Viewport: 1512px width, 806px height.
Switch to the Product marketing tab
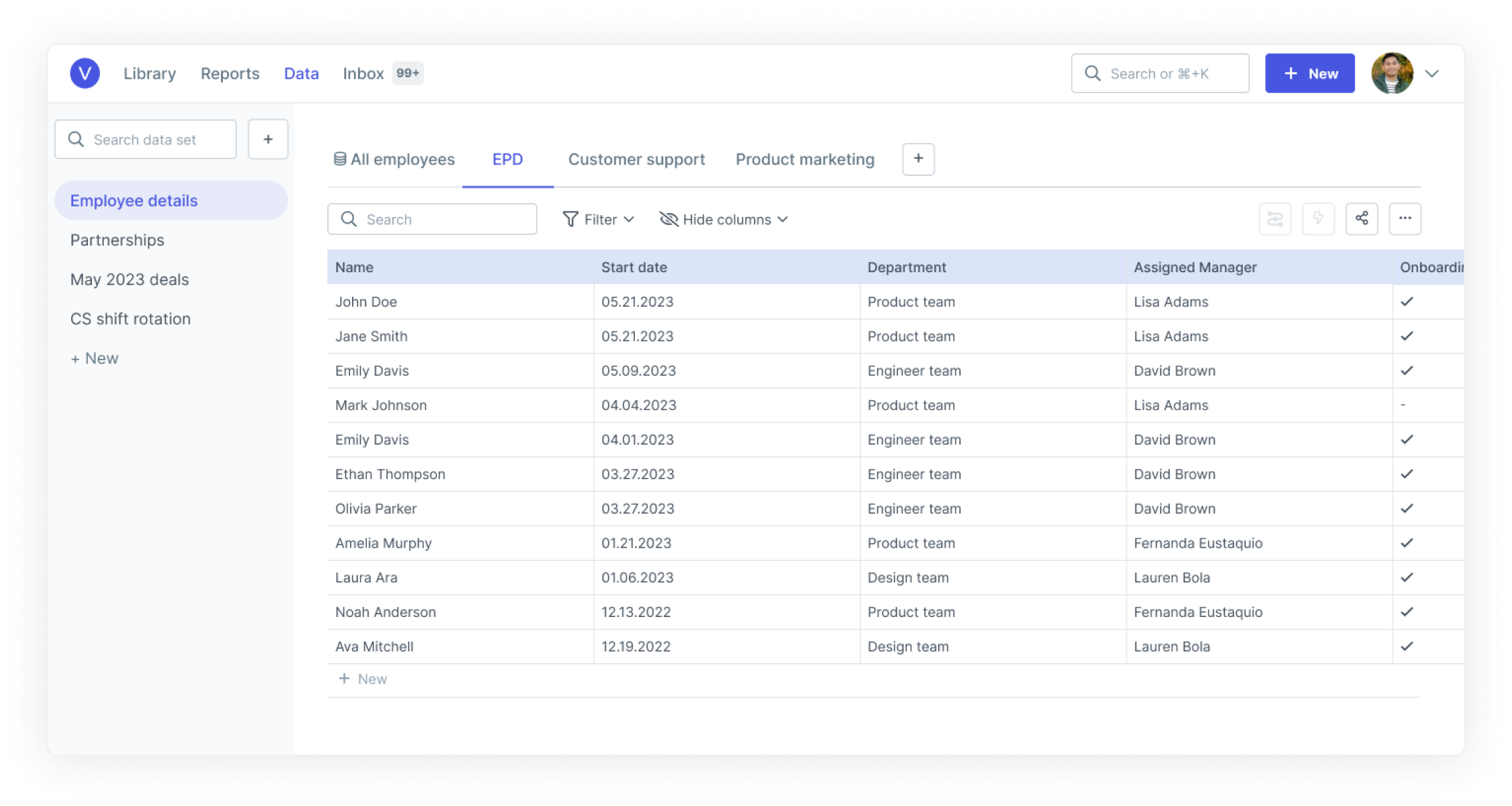[x=805, y=160]
